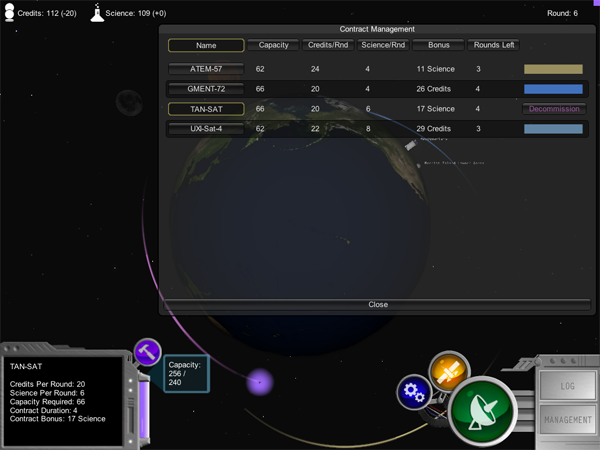Sort contracts by Name column
This screenshot has height=450, width=600.
point(206,45)
